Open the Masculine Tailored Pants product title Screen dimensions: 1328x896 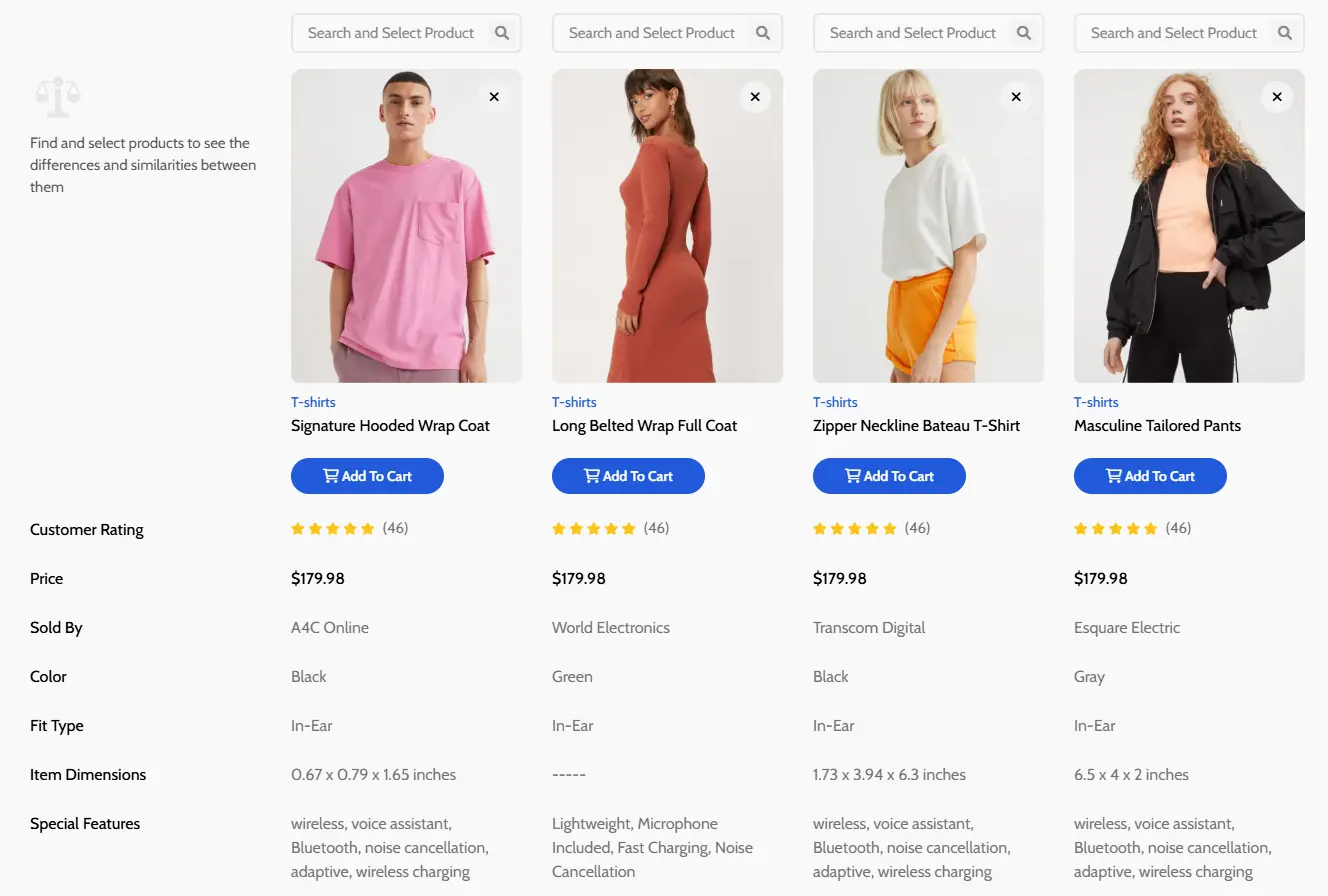[1157, 426]
